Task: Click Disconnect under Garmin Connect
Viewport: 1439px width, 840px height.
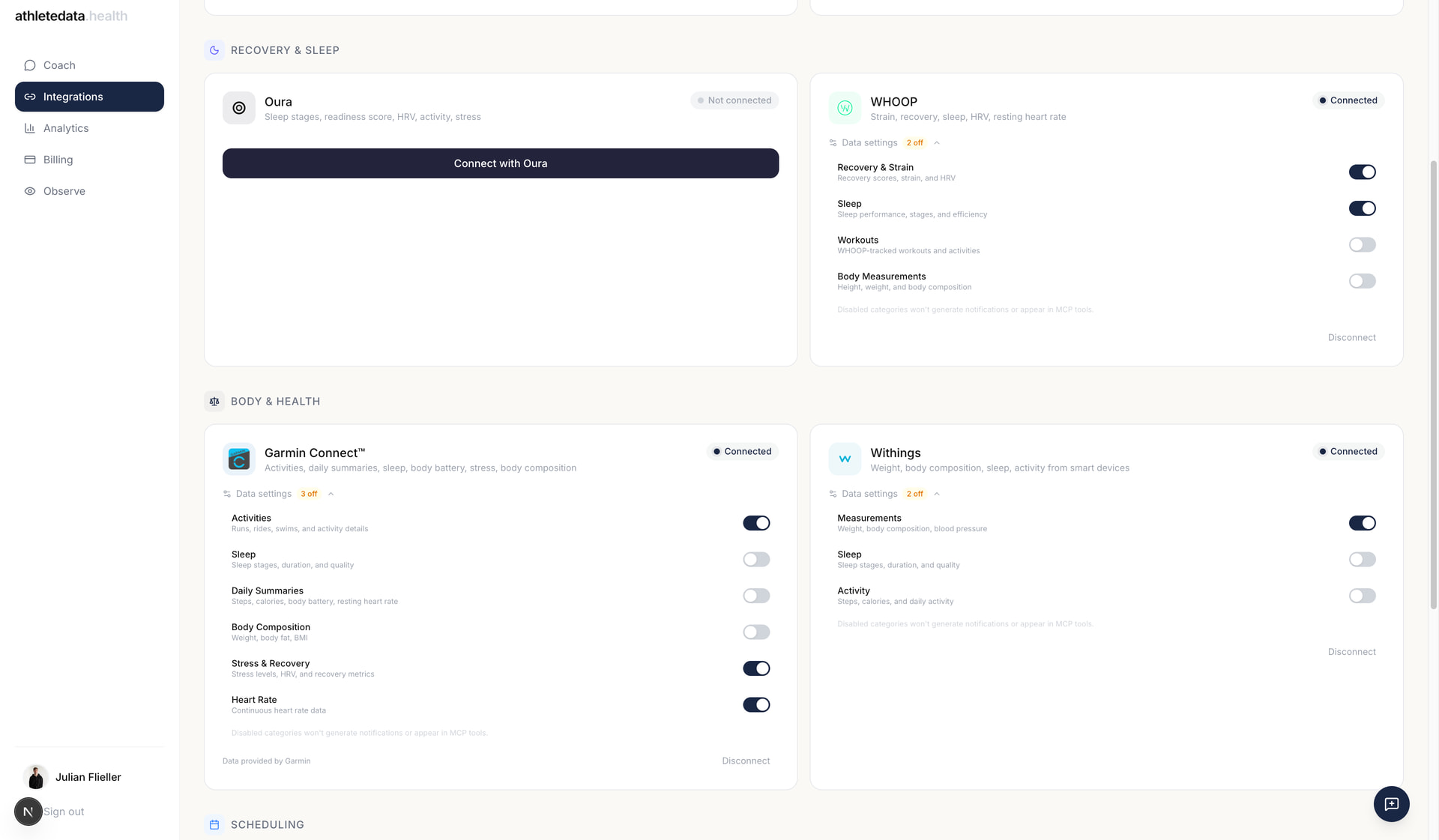Action: 745,761
